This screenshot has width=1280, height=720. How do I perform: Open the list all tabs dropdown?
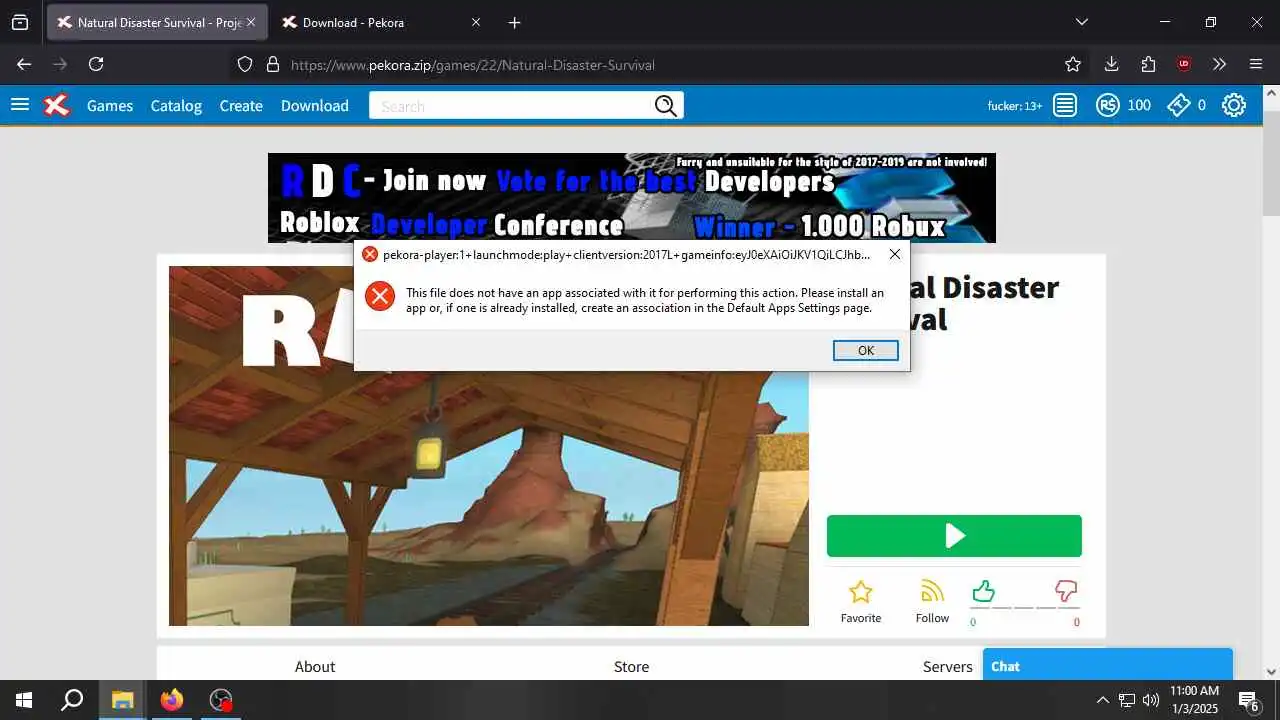pos(1081,22)
